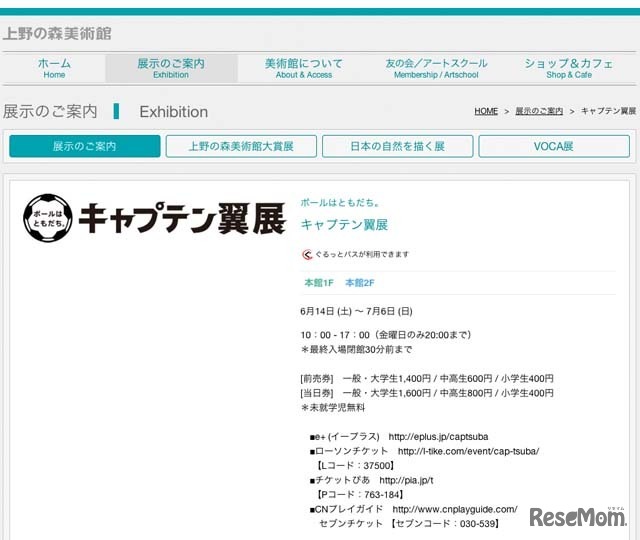
Task: Select the VOCA展 tab
Action: [554, 146]
